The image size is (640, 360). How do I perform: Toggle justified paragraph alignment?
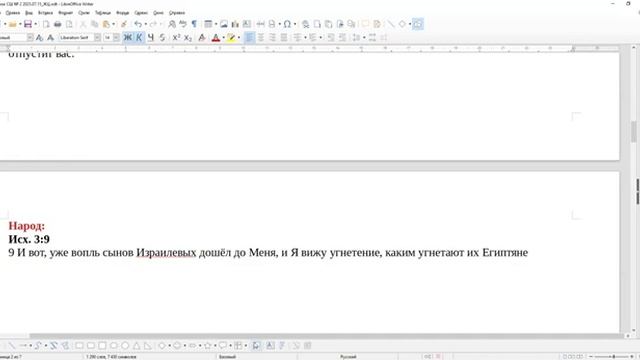[283, 38]
